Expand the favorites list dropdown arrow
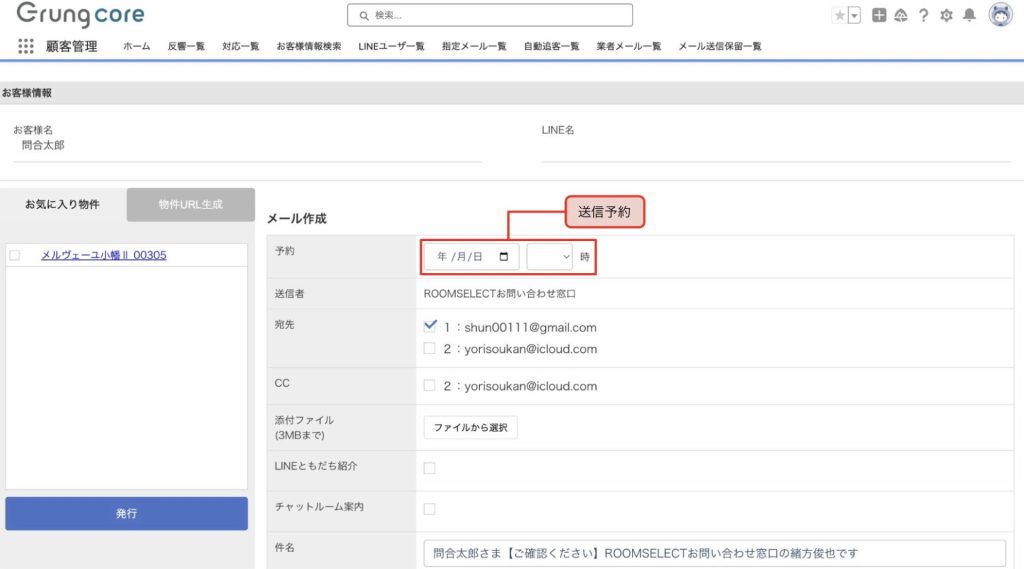This screenshot has width=1024, height=569. pos(855,15)
